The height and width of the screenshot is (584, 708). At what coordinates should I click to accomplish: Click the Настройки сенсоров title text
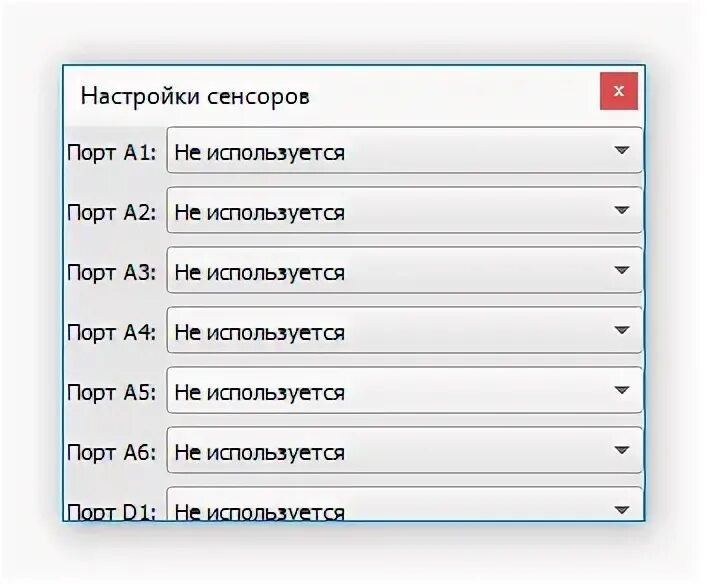coord(195,97)
